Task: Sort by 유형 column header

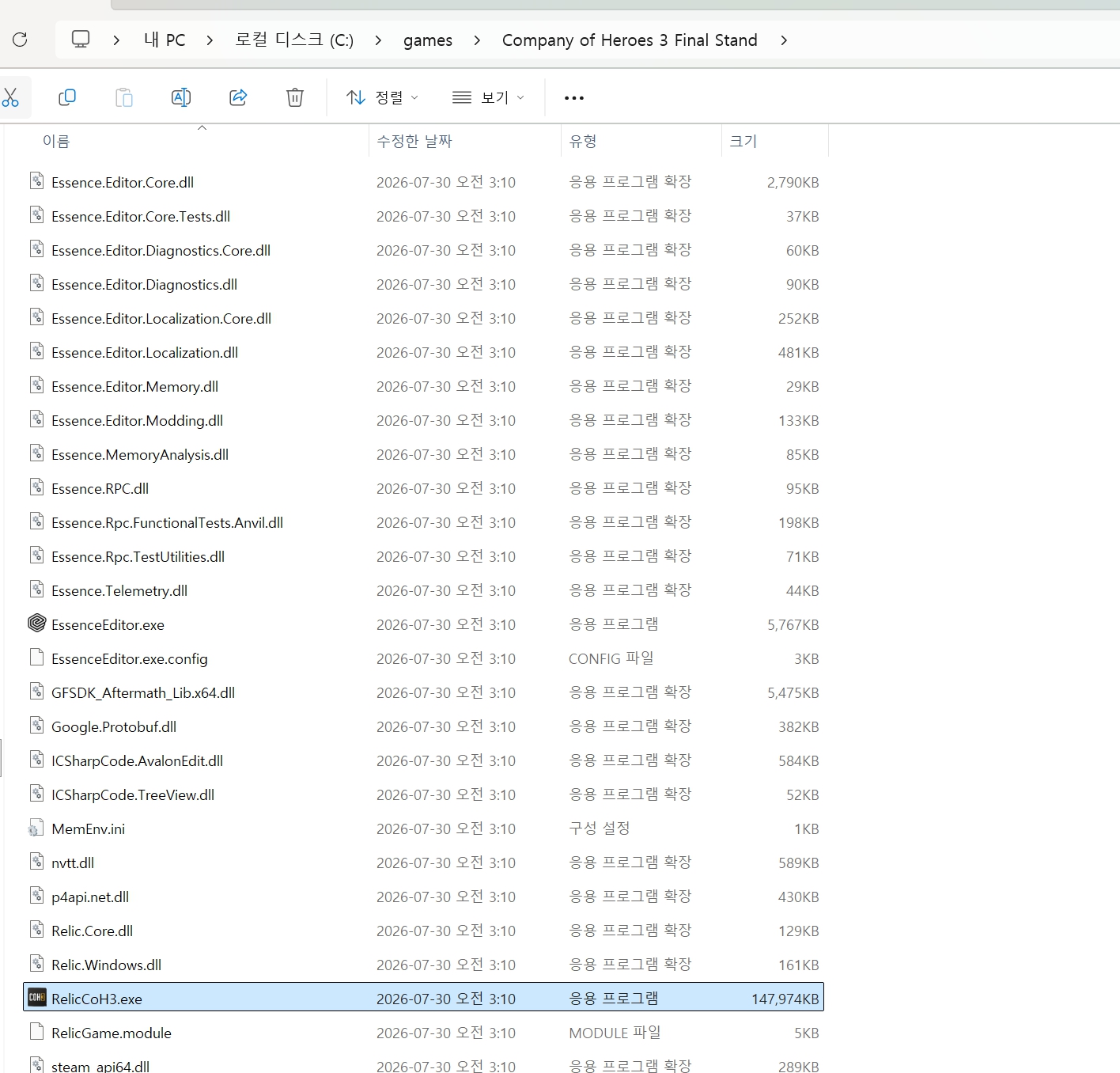Action: pos(583,141)
